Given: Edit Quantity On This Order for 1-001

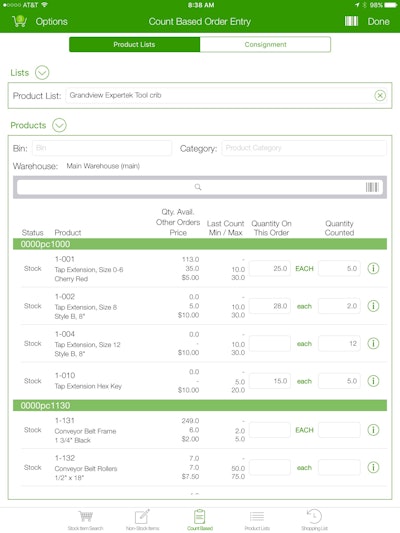Looking at the screenshot, I should point(270,269).
